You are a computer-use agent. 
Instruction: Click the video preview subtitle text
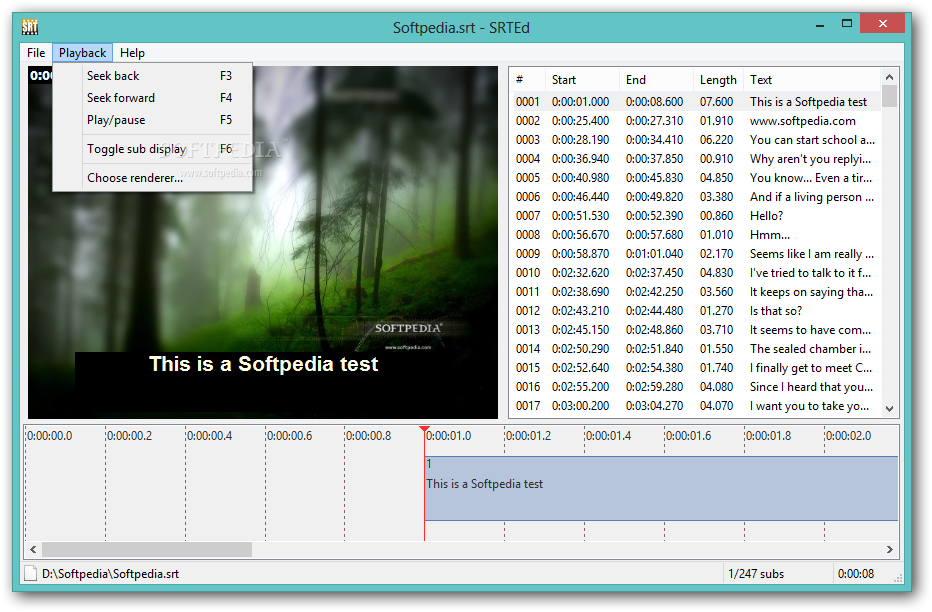pyautogui.click(x=263, y=364)
